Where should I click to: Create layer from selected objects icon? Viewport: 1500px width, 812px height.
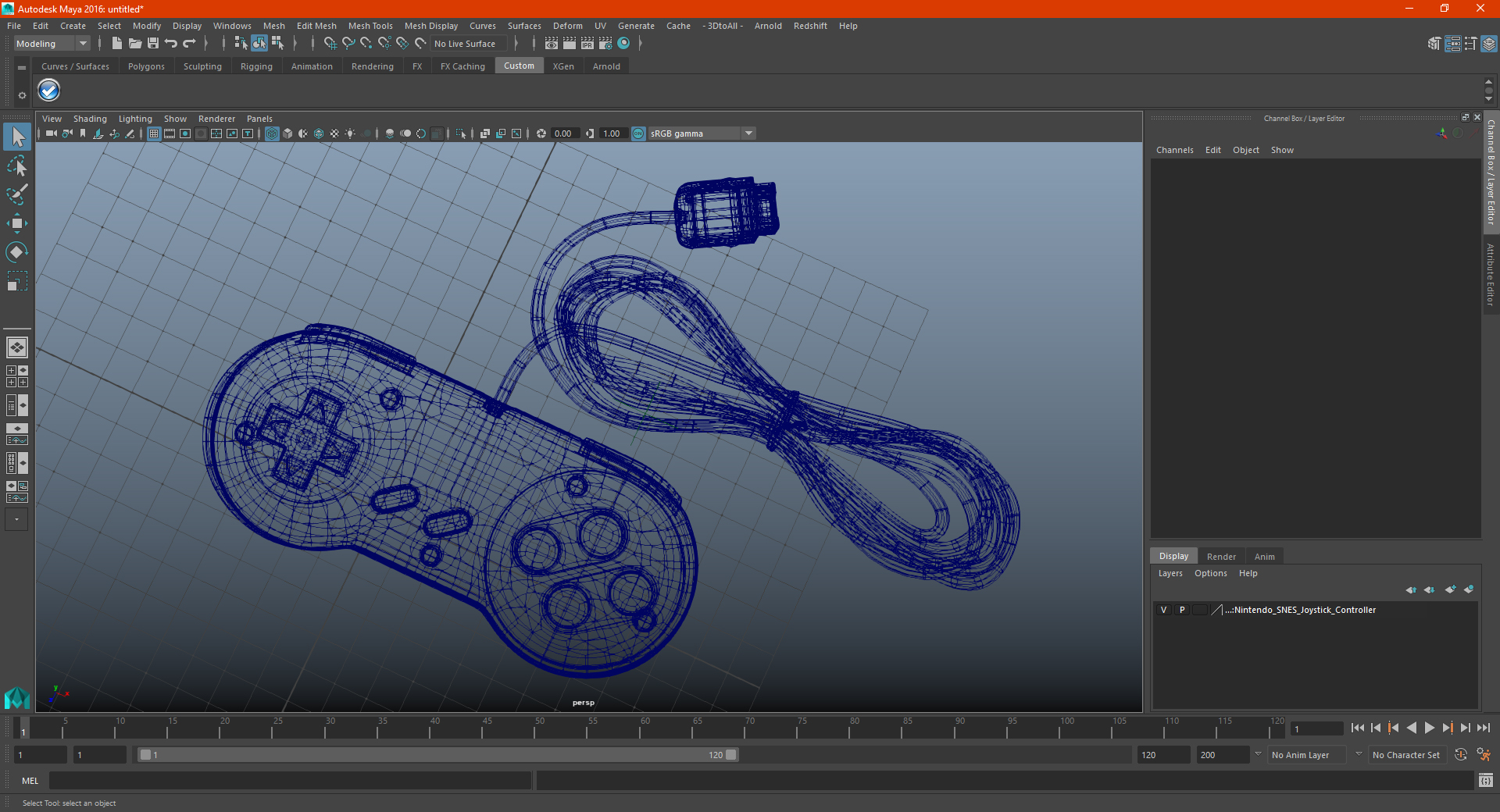tap(1469, 589)
